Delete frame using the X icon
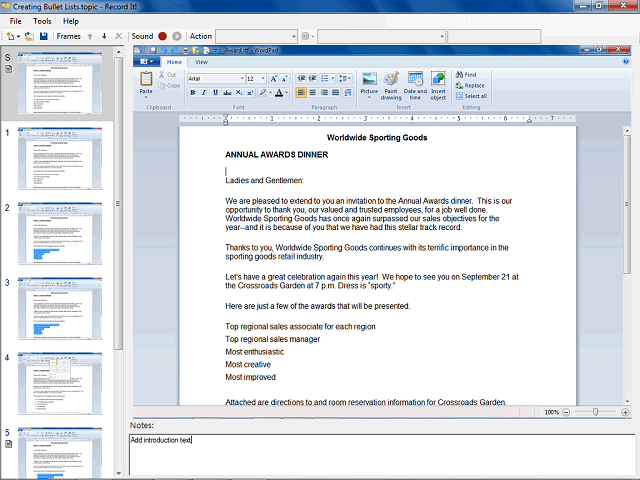The height and width of the screenshot is (480, 640). (x=119, y=36)
